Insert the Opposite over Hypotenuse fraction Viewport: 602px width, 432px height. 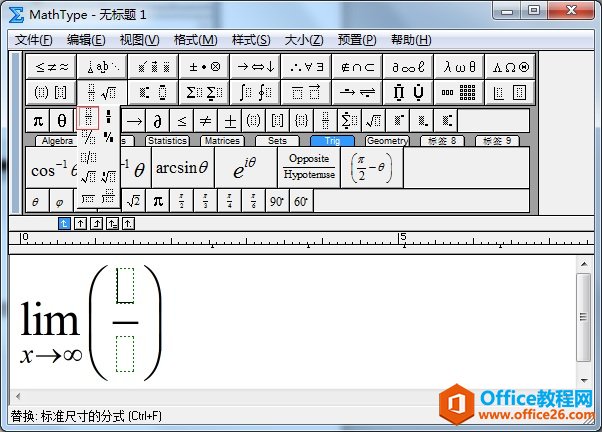(309, 168)
